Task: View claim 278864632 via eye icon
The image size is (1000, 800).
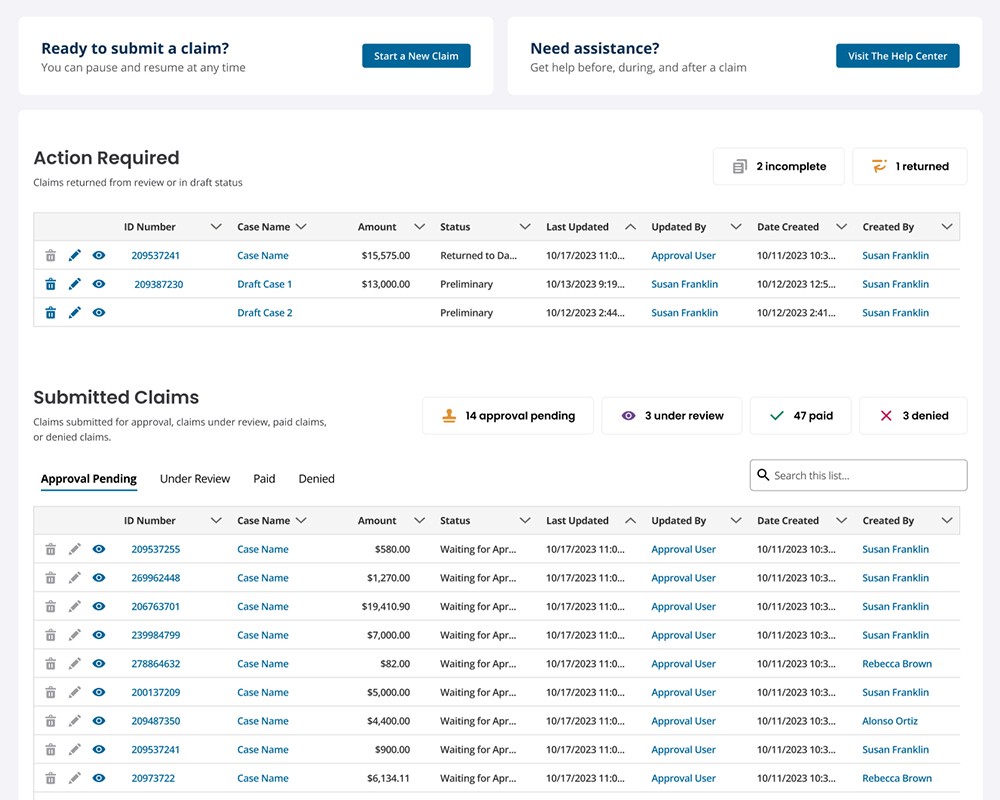Action: click(99, 663)
